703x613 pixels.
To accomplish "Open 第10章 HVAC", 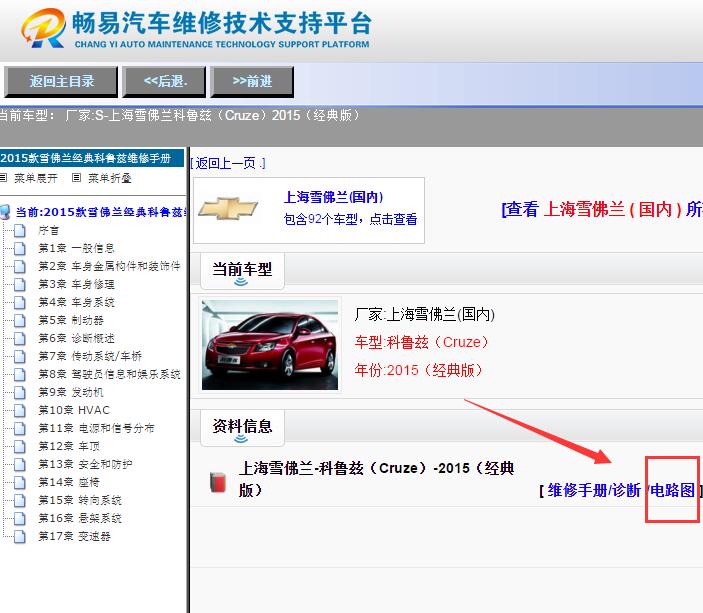I will click(x=74, y=410).
